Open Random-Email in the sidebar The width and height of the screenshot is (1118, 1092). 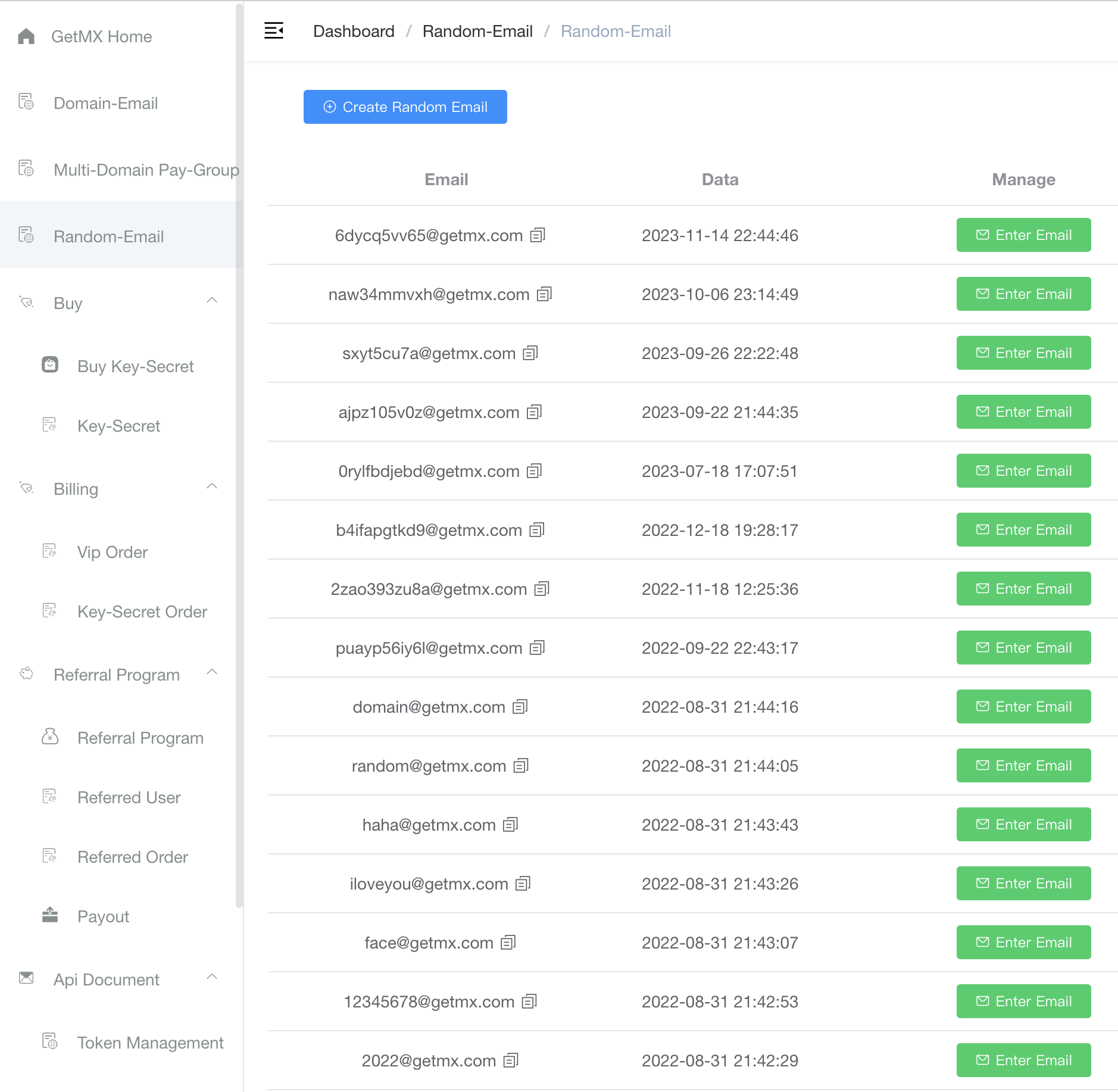click(x=121, y=235)
